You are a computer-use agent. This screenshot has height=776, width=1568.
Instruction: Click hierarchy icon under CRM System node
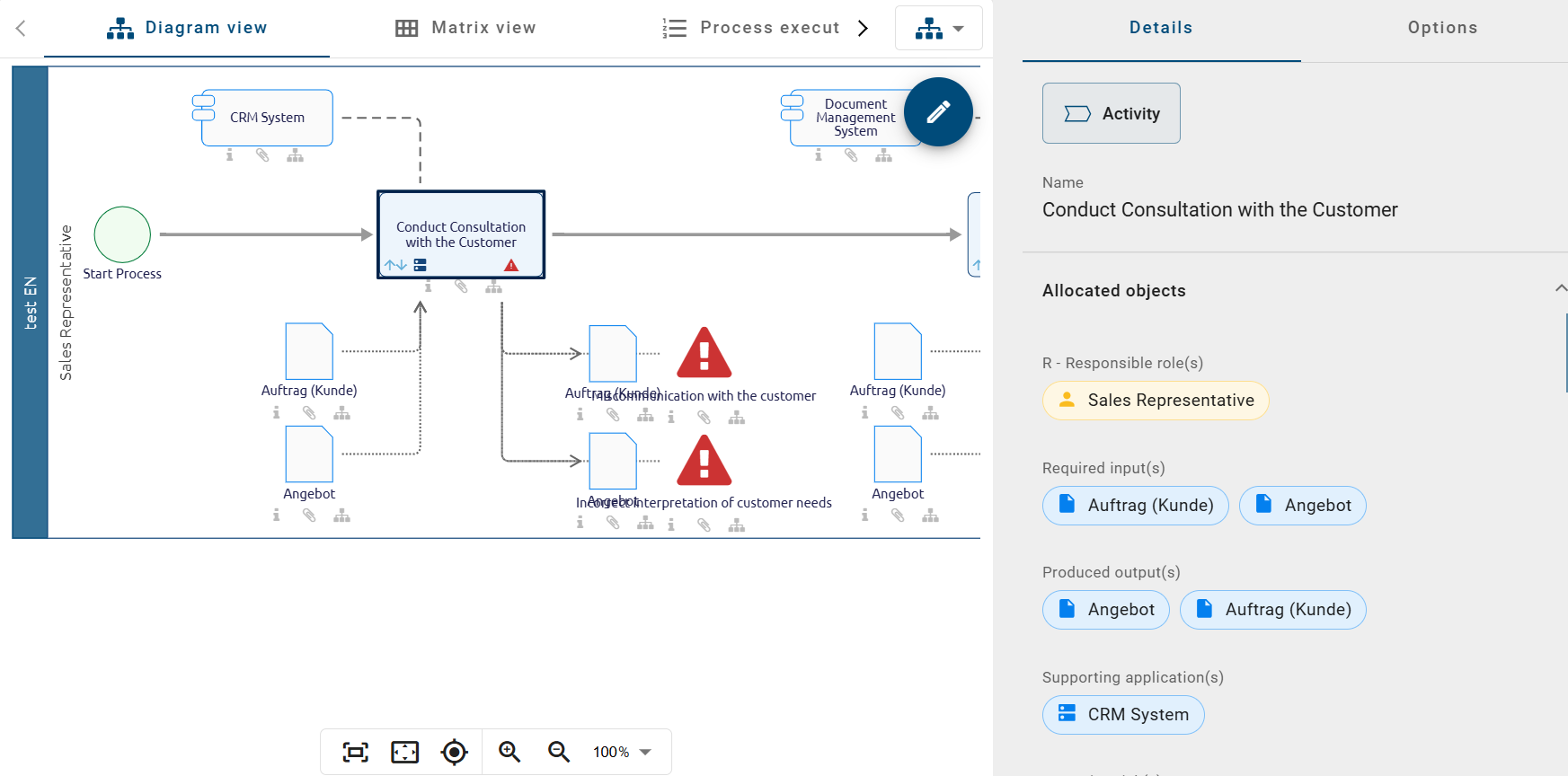pos(296,155)
